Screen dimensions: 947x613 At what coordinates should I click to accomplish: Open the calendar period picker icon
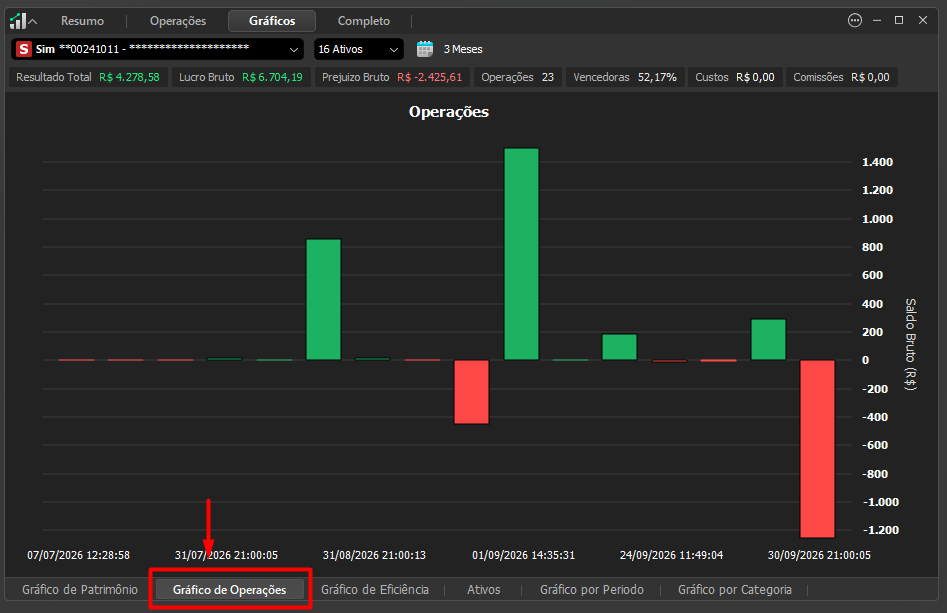(425, 49)
